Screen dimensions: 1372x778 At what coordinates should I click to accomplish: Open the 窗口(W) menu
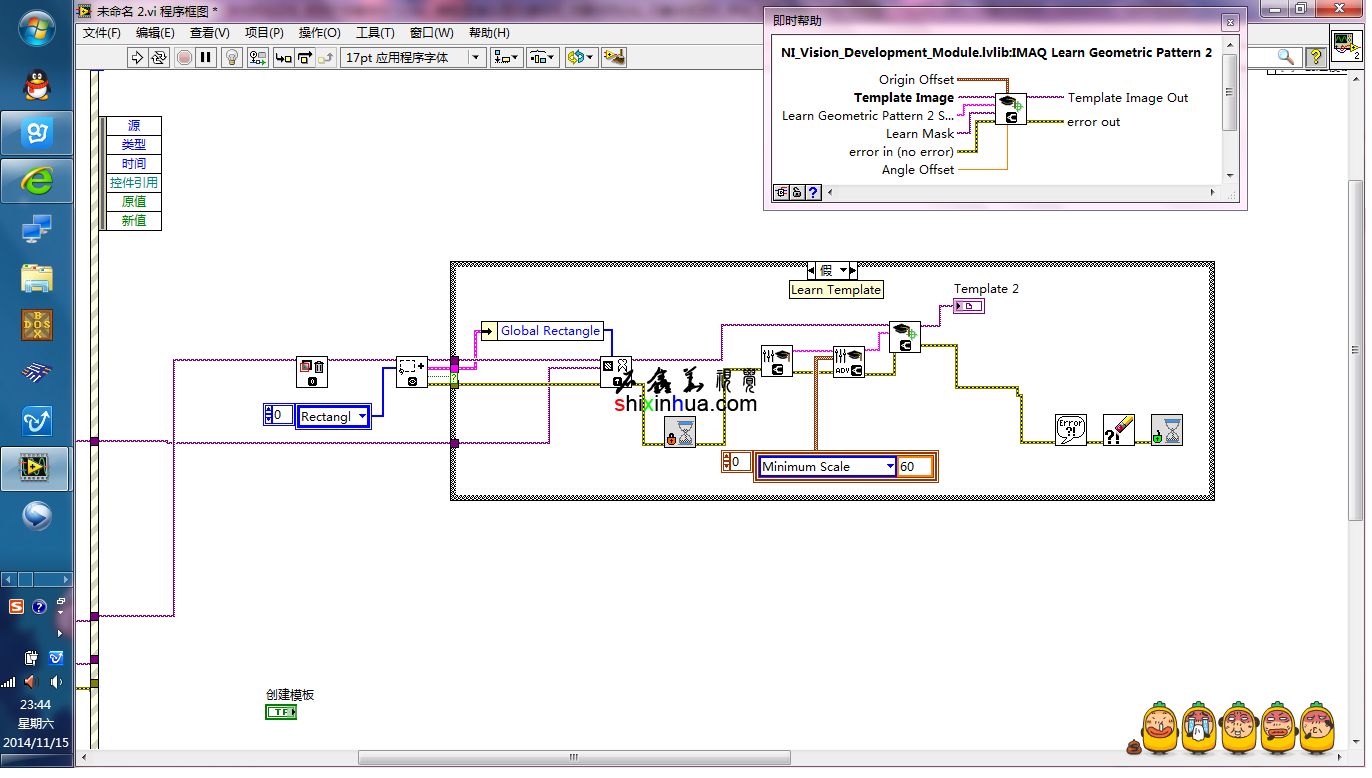(431, 33)
